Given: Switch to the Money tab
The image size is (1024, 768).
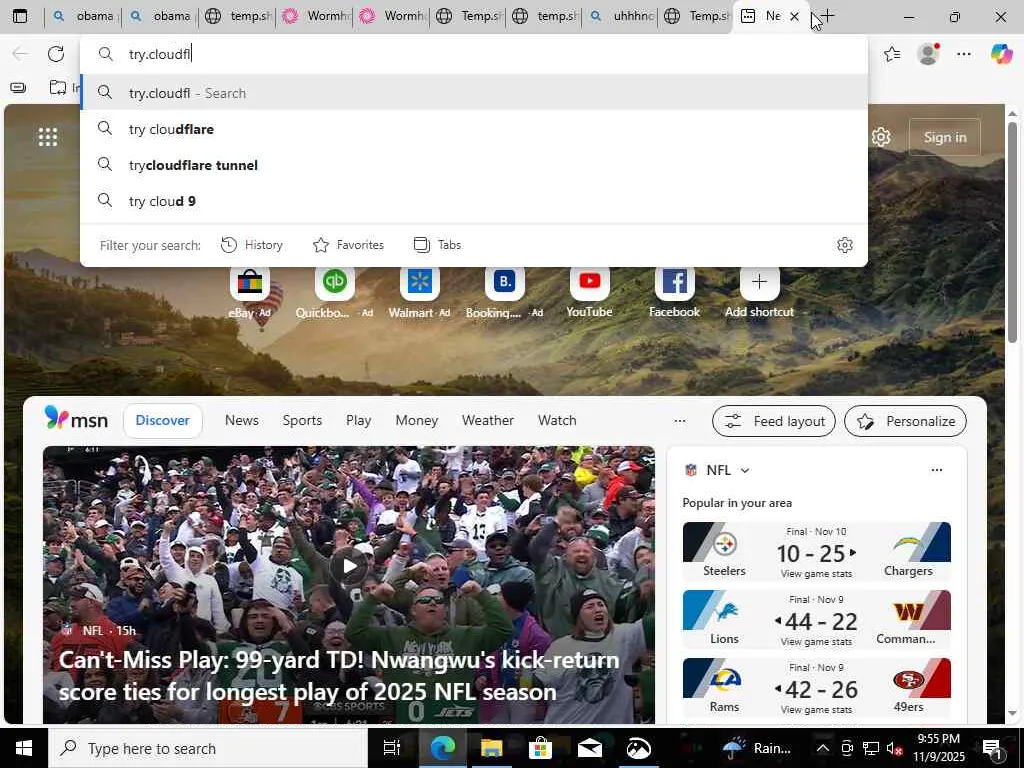Looking at the screenshot, I should coord(417,421).
